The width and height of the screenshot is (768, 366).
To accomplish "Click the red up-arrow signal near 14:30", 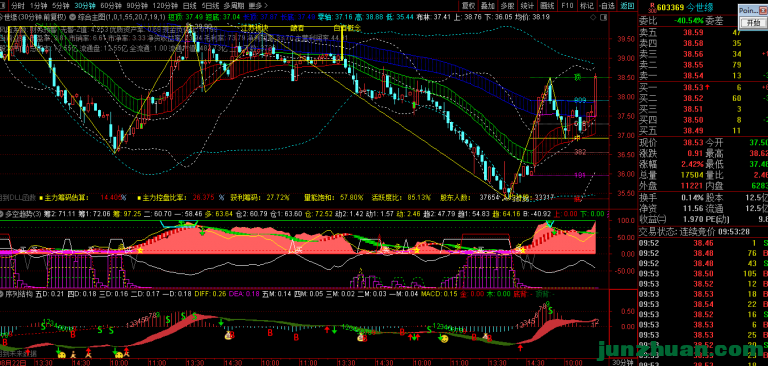I will click(520, 347).
